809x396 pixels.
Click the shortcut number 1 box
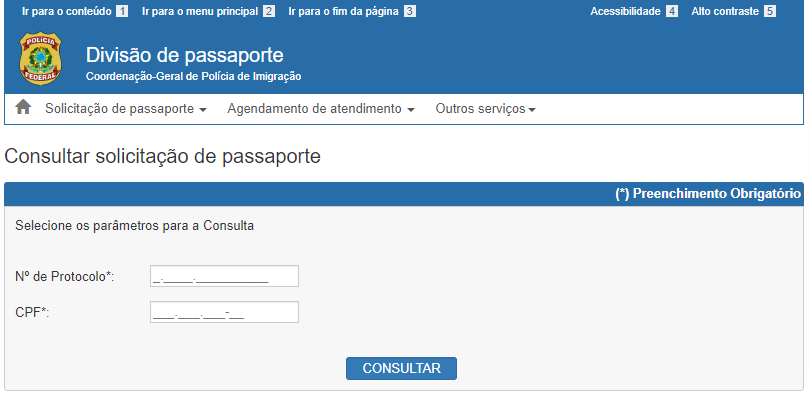click(x=122, y=11)
